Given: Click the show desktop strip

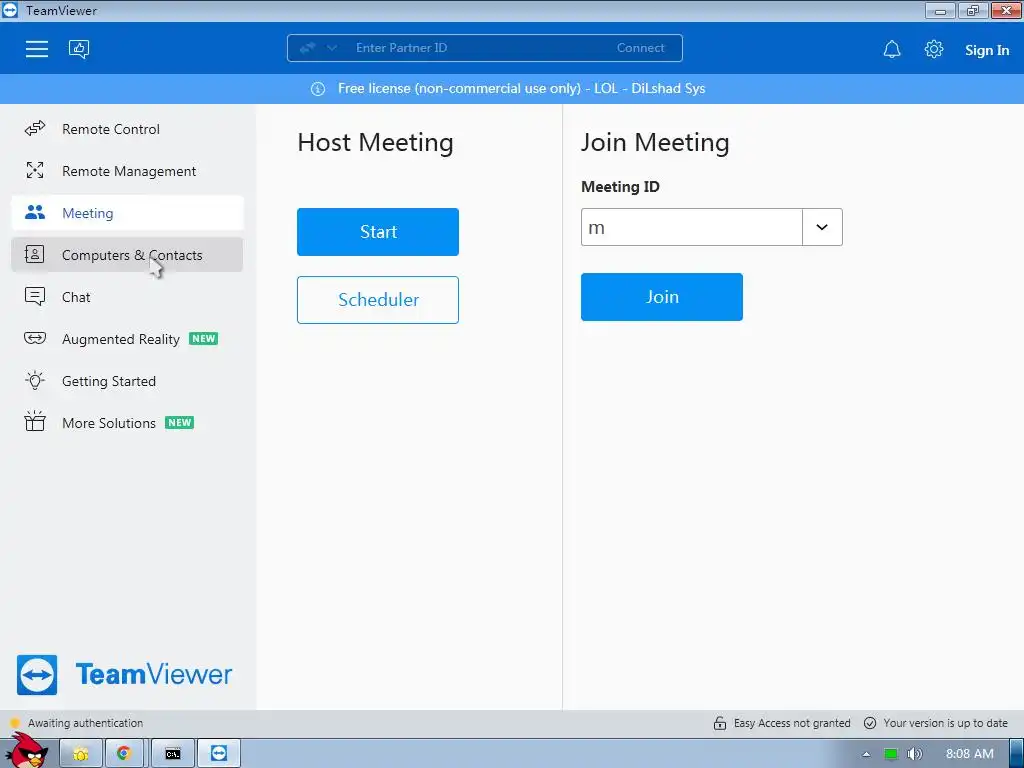Looking at the screenshot, I should pyautogui.click(x=1017, y=754).
